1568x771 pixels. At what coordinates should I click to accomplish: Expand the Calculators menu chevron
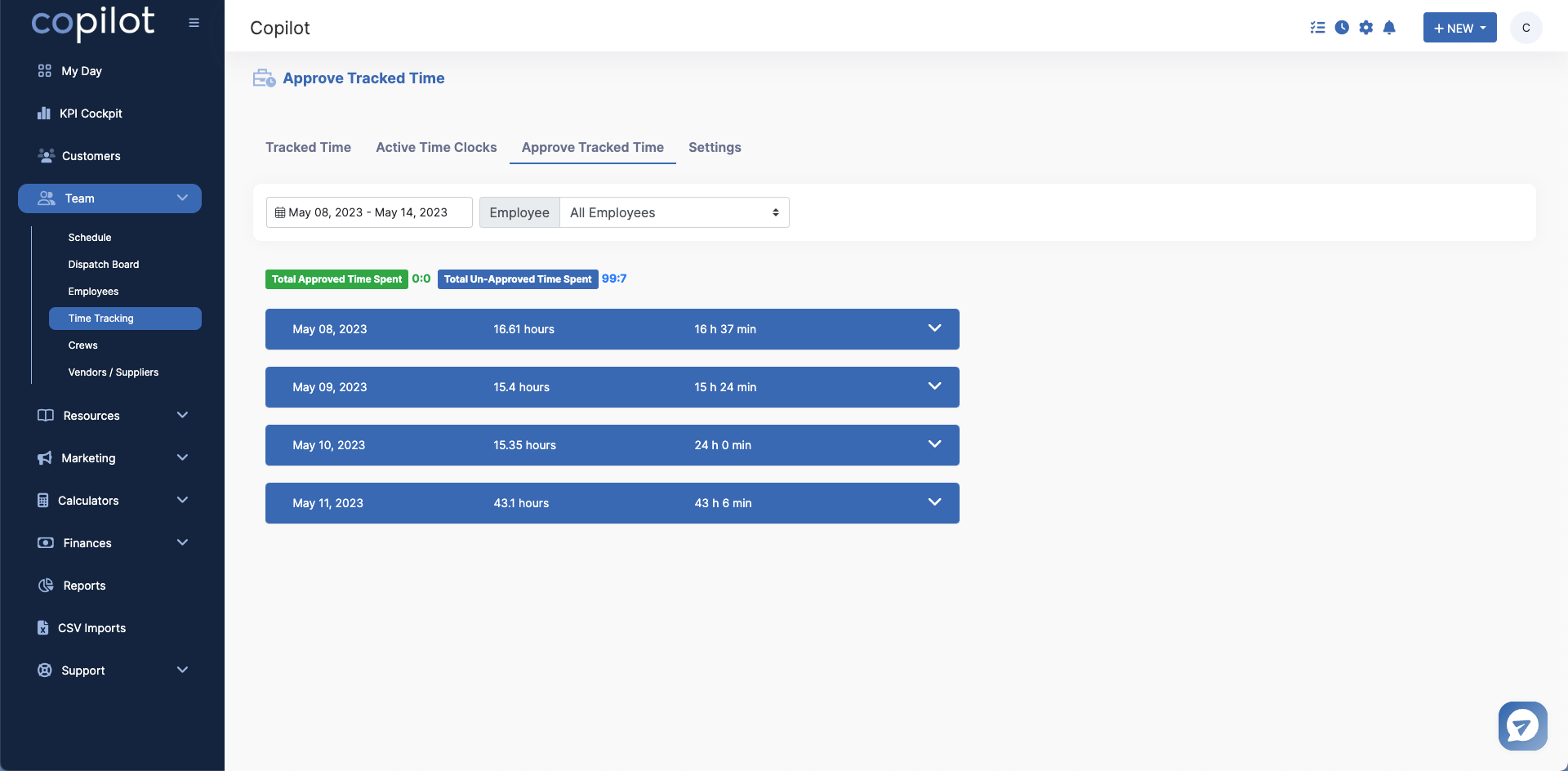tap(182, 500)
